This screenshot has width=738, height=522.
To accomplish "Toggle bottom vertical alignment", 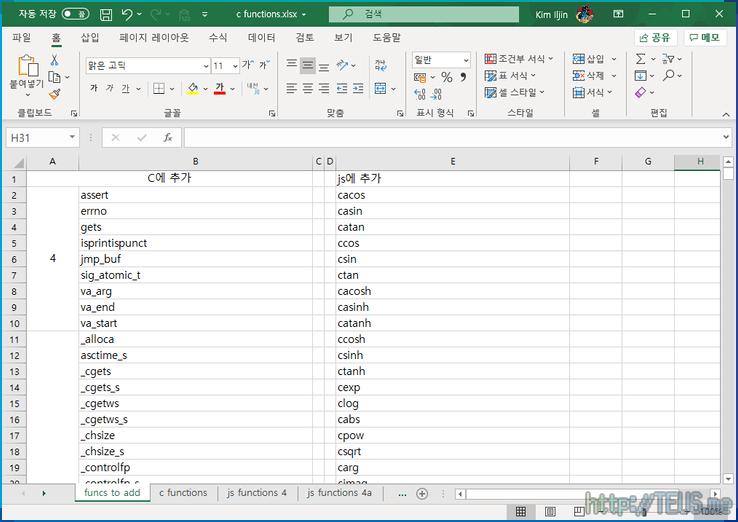I will pos(324,65).
